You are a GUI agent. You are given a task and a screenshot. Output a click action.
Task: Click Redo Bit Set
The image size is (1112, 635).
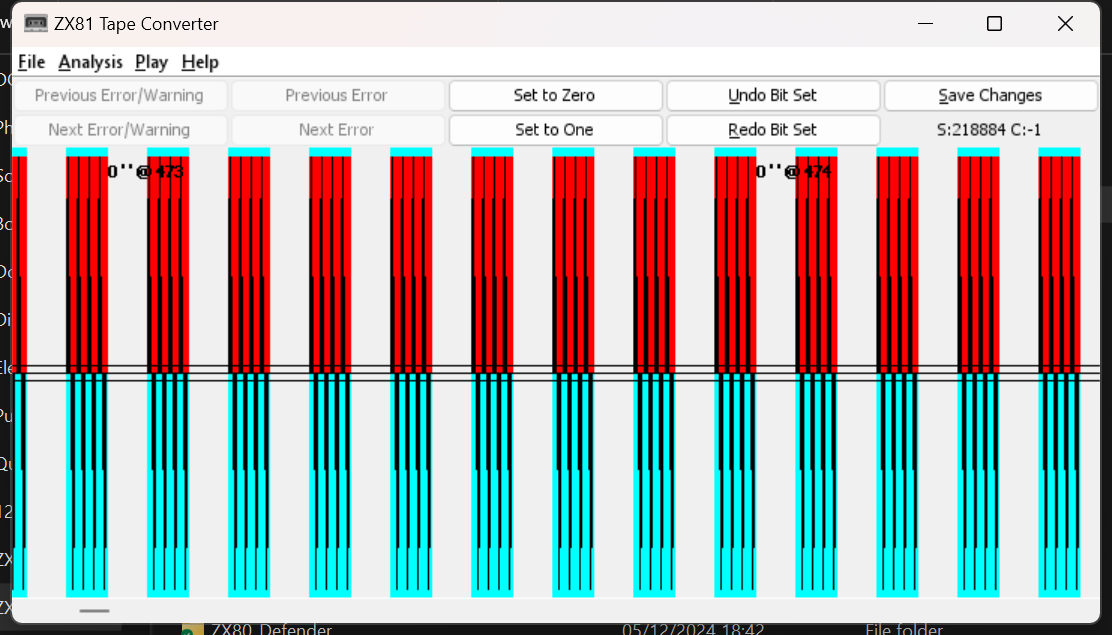[773, 130]
